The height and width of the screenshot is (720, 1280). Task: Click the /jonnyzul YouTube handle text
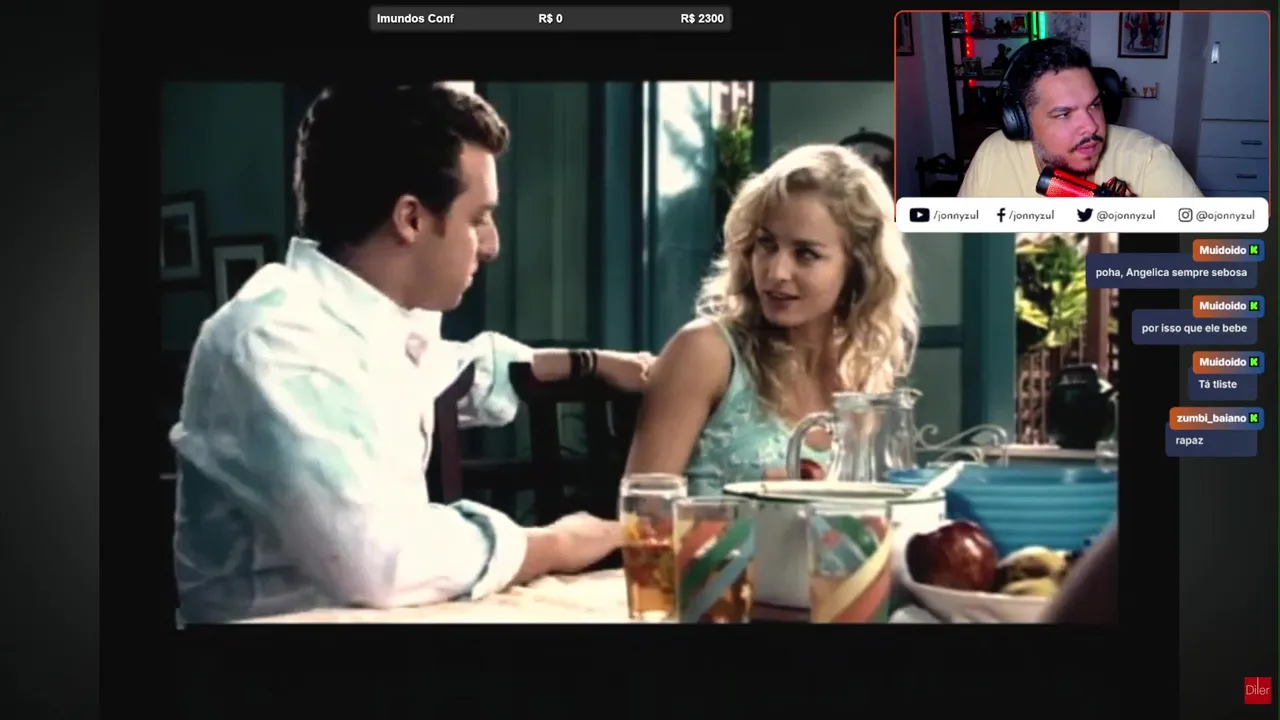click(956, 215)
